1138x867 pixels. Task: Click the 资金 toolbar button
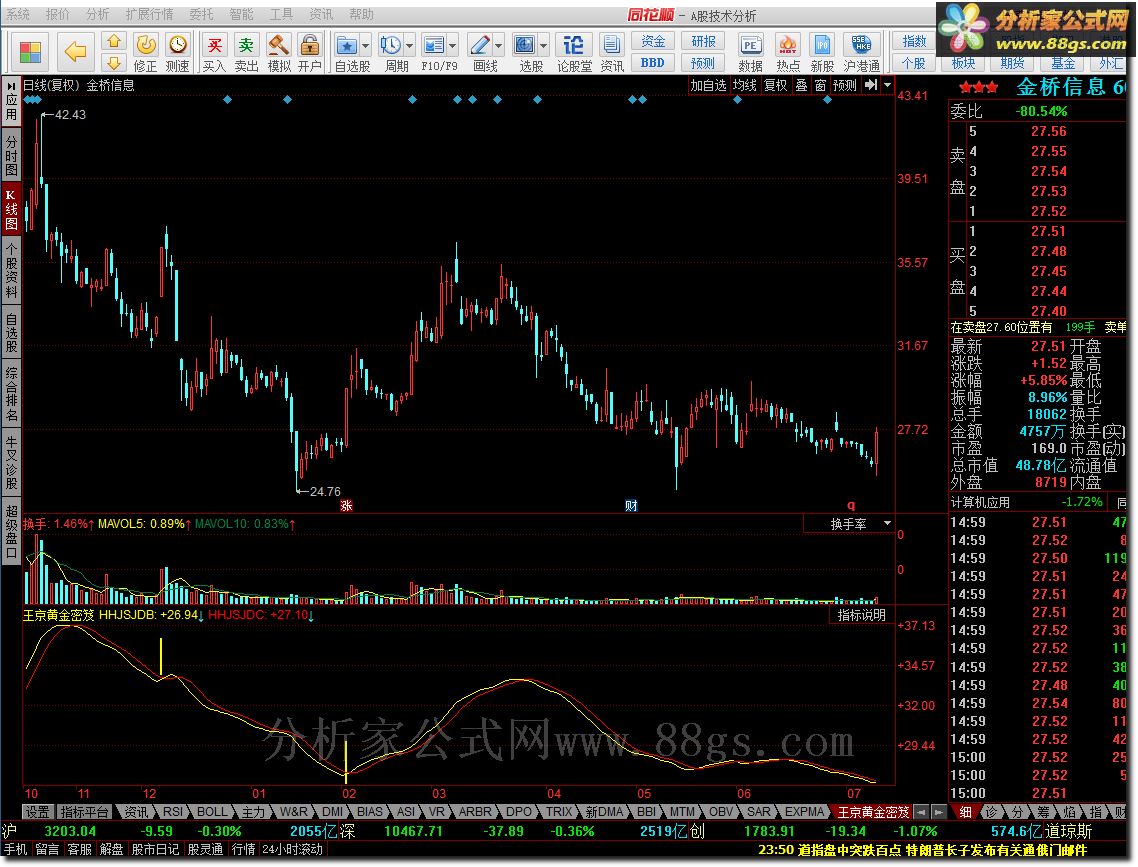pos(652,41)
